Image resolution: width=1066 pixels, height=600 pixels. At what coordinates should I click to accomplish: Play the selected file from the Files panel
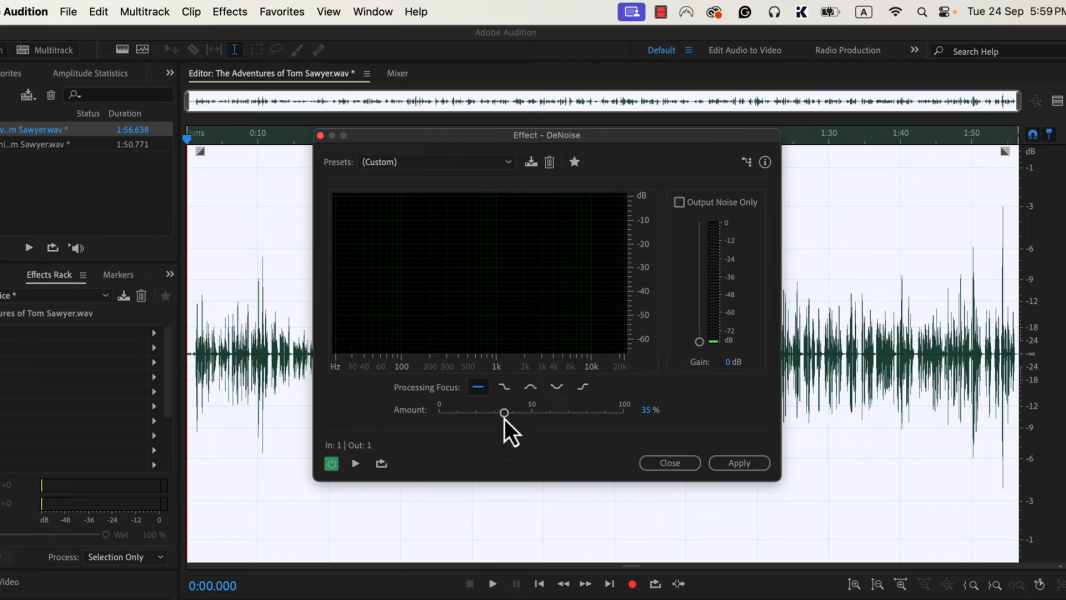(29, 248)
